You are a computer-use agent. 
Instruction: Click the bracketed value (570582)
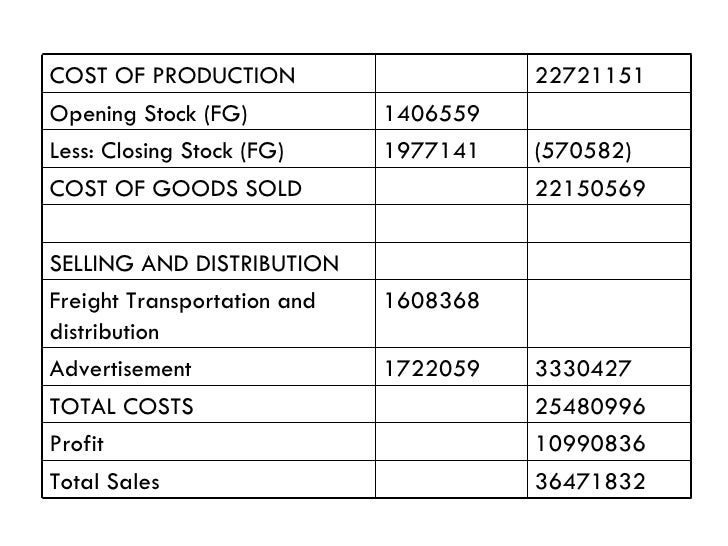[x=583, y=151]
